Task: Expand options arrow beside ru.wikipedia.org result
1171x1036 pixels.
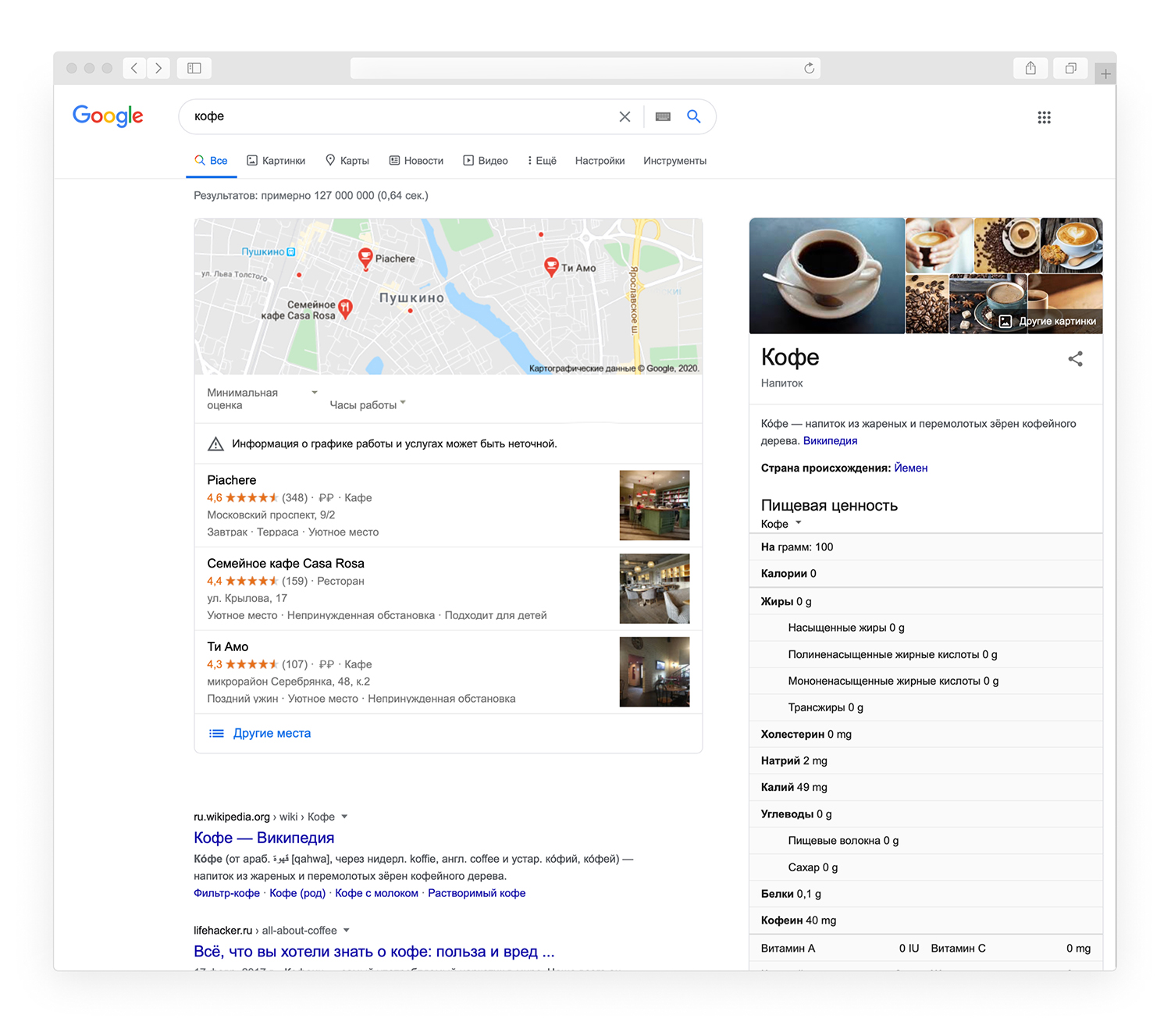Action: coord(344,817)
